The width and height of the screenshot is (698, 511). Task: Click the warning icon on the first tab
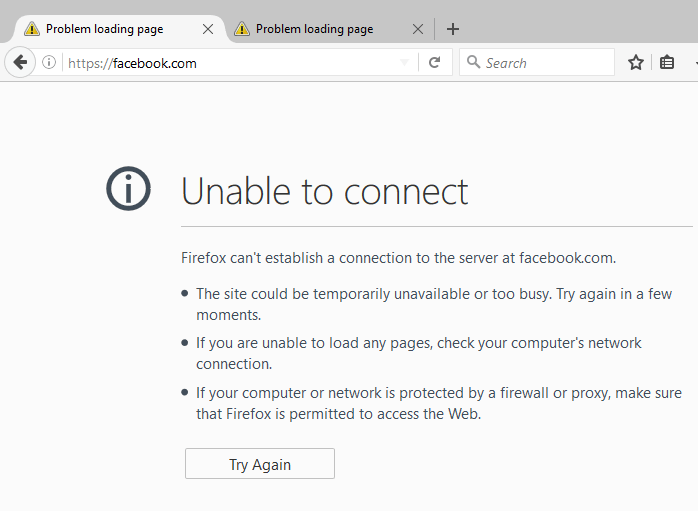click(x=32, y=28)
